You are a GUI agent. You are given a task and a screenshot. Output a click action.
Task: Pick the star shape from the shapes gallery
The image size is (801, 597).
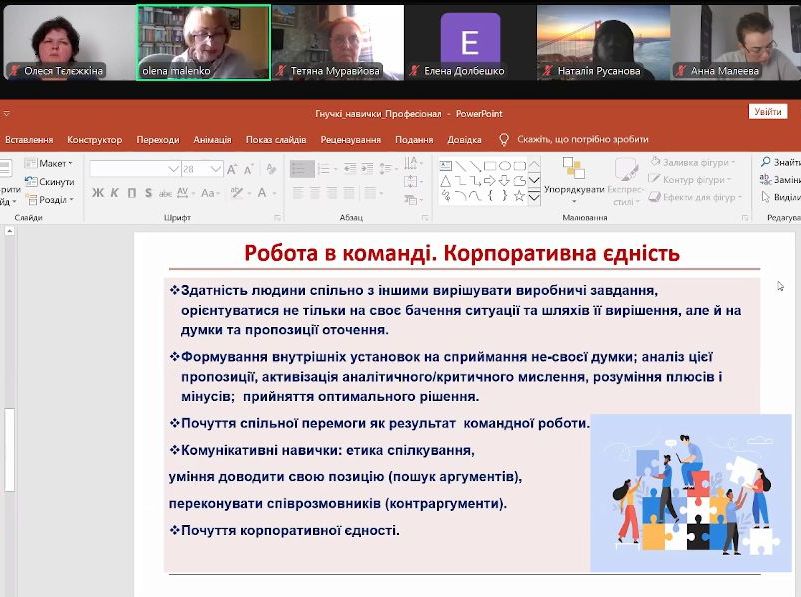[520, 195]
